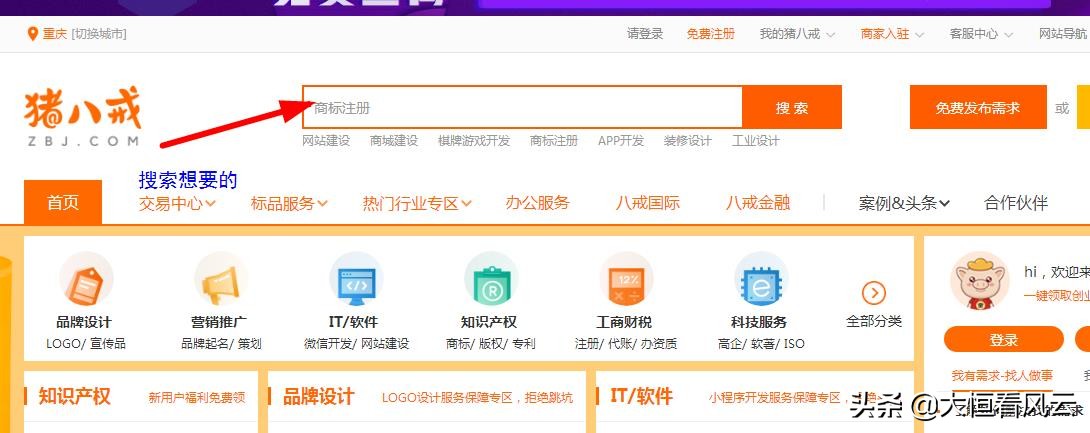Expand the 商家入驻 dropdown
The image size is (1090, 433).
click(x=892, y=33)
